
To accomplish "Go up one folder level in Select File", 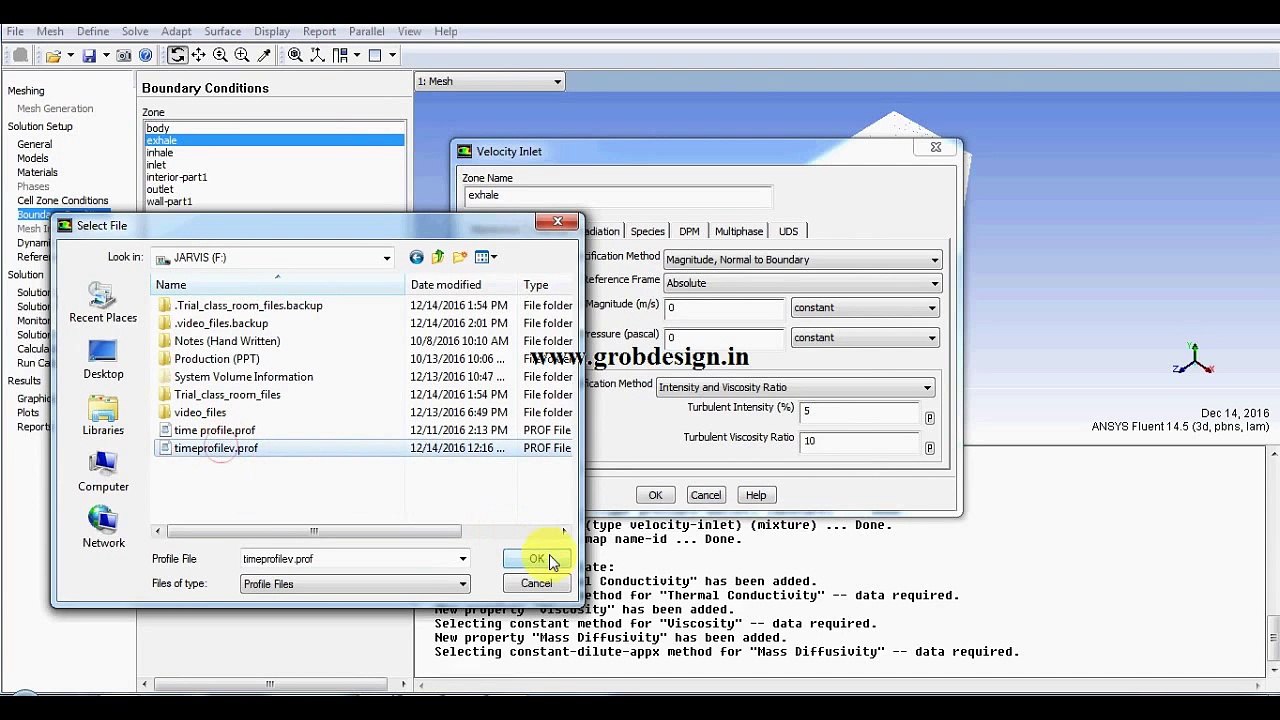I will [437, 258].
